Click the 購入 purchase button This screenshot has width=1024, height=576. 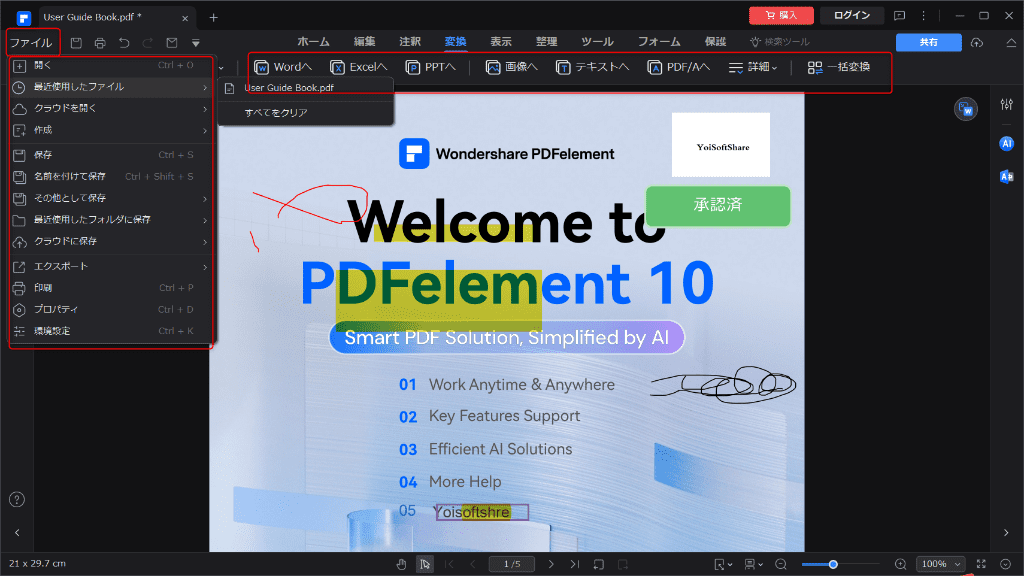[x=781, y=15]
